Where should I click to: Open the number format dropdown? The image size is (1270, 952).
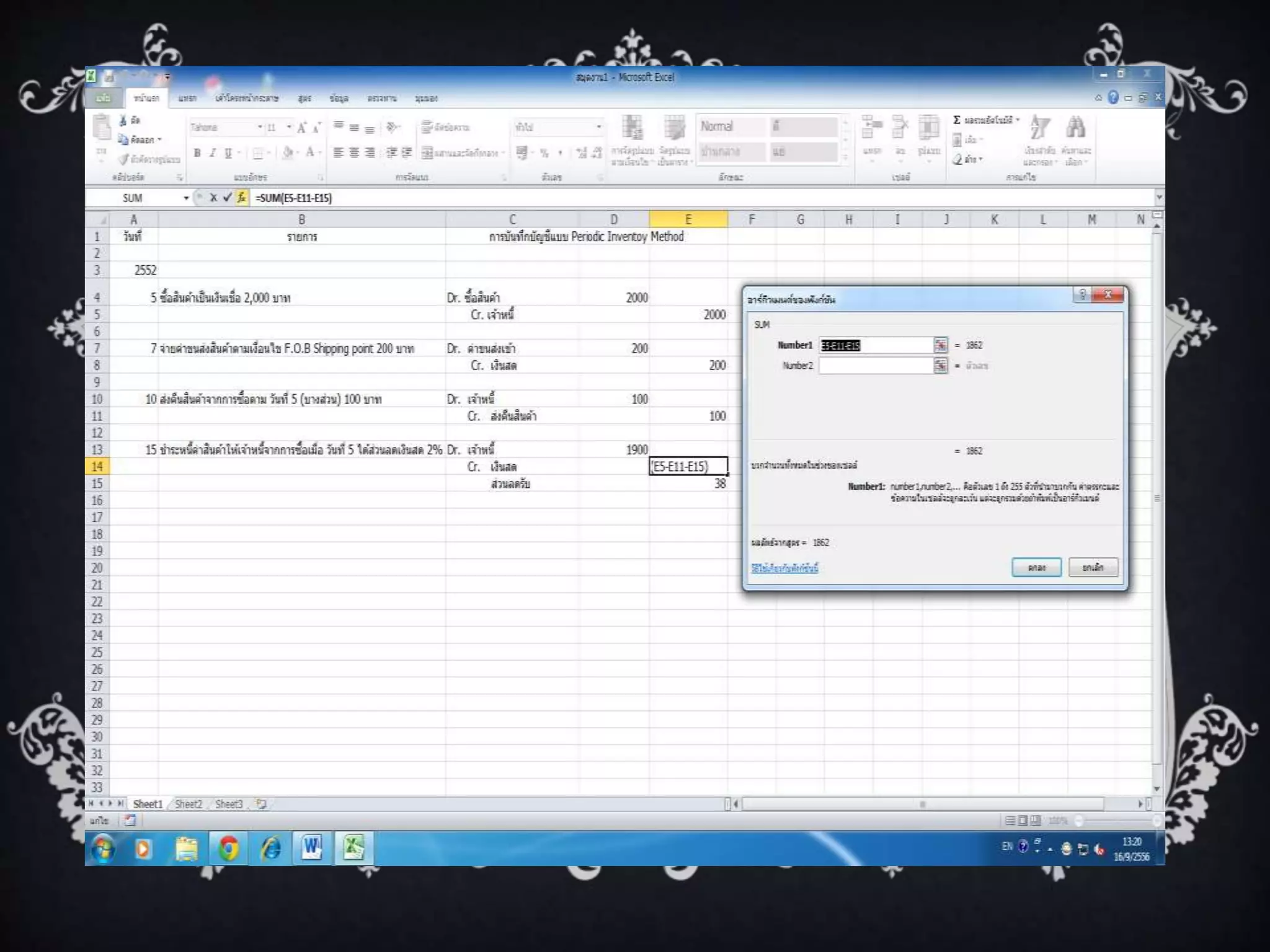point(598,127)
